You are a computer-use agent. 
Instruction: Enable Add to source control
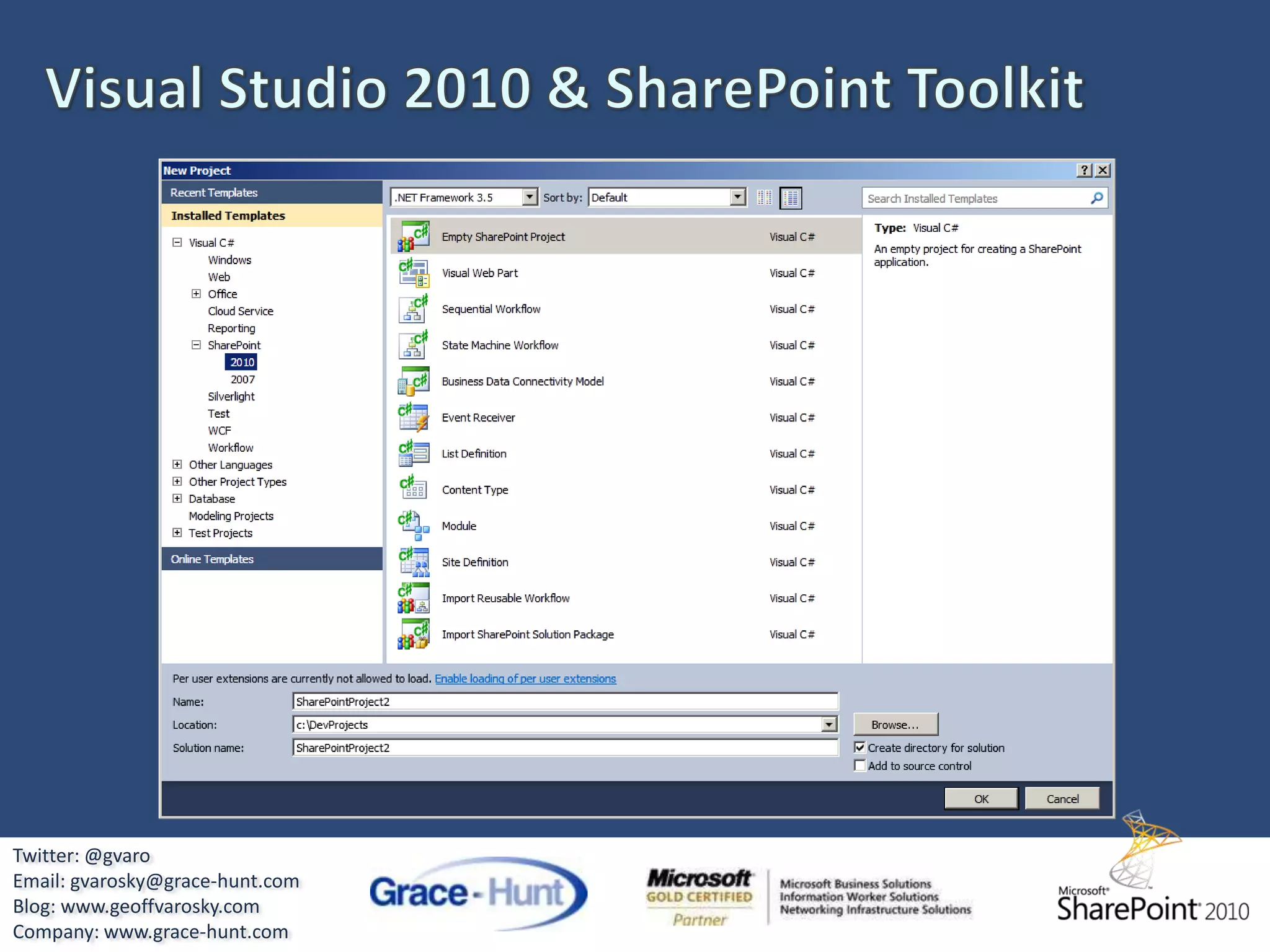[x=860, y=765]
